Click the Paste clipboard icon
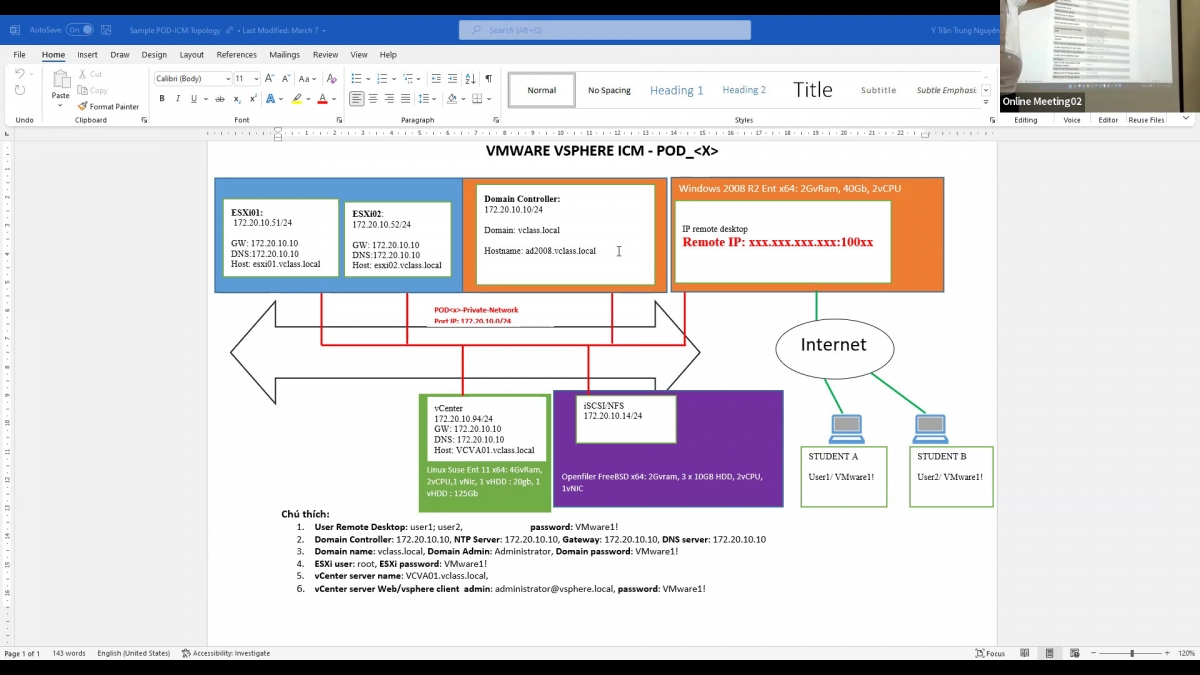The height and width of the screenshot is (675, 1200). coord(61,79)
